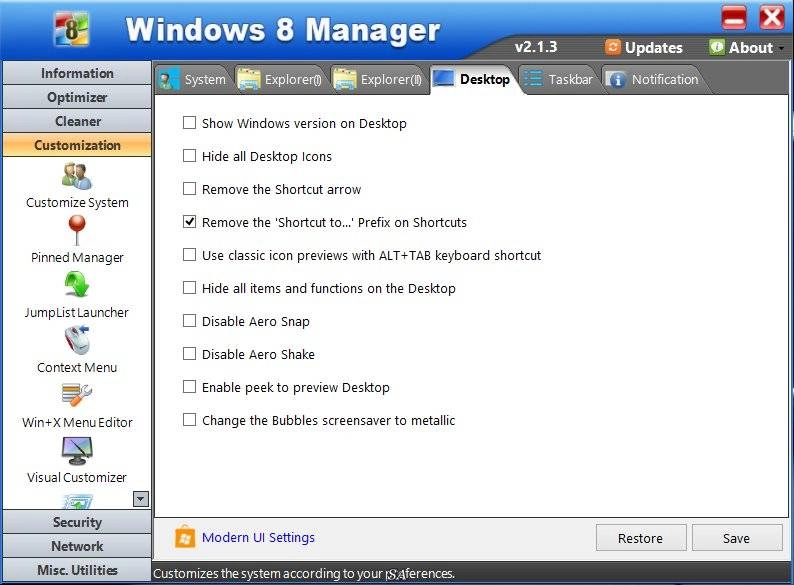The image size is (794, 585).
Task: Click the About info icon
Action: click(717, 47)
